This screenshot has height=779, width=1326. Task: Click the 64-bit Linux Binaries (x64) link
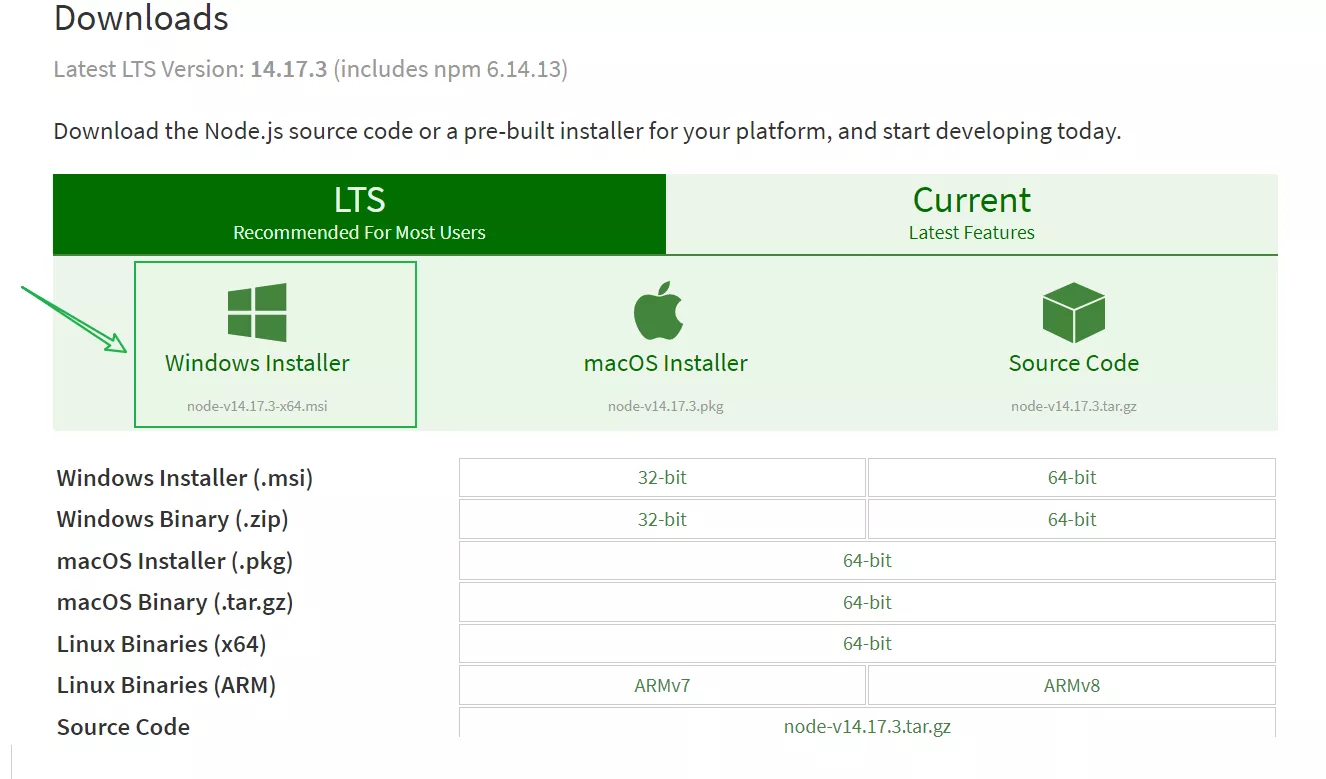click(866, 643)
